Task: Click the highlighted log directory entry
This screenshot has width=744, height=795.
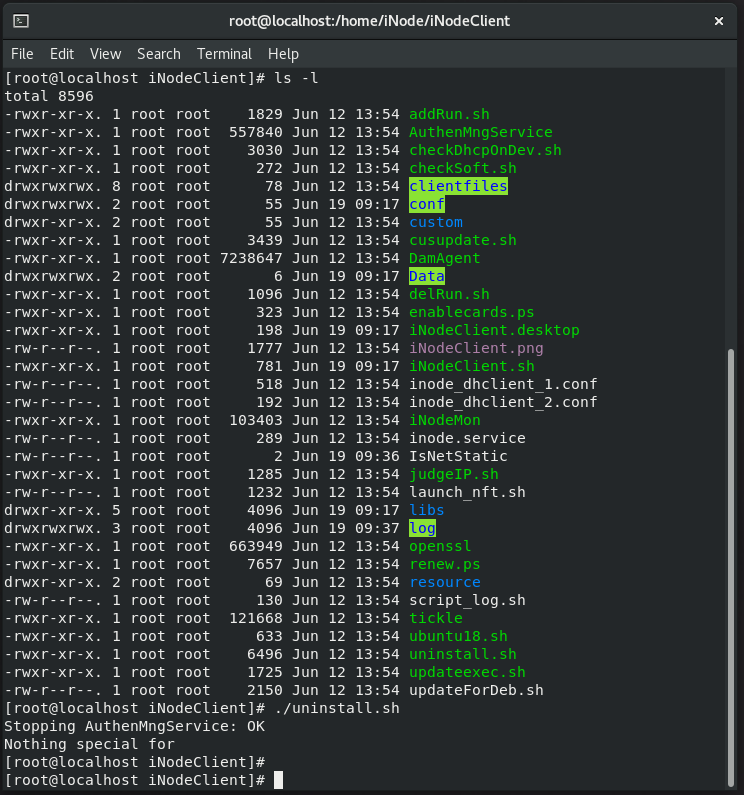Action: tap(422, 528)
